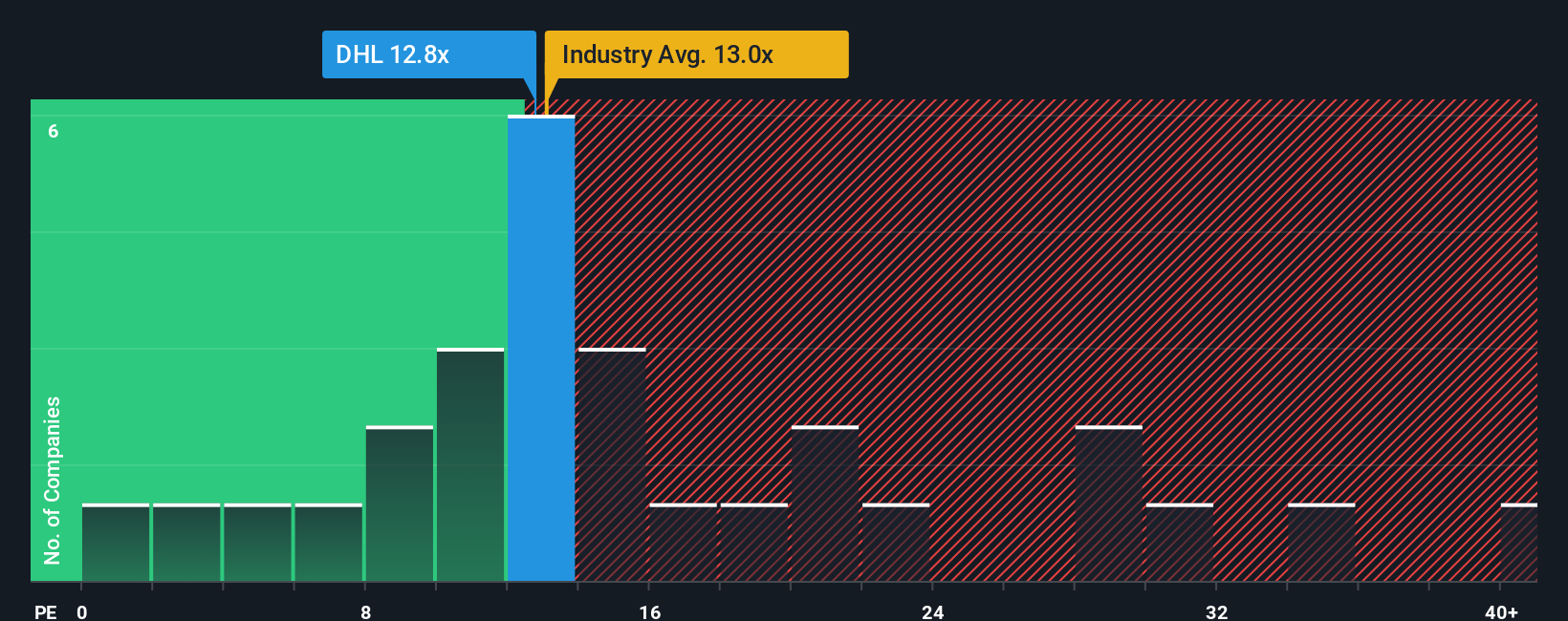Click the x-axis label 8
1568x621 pixels.
click(x=365, y=611)
